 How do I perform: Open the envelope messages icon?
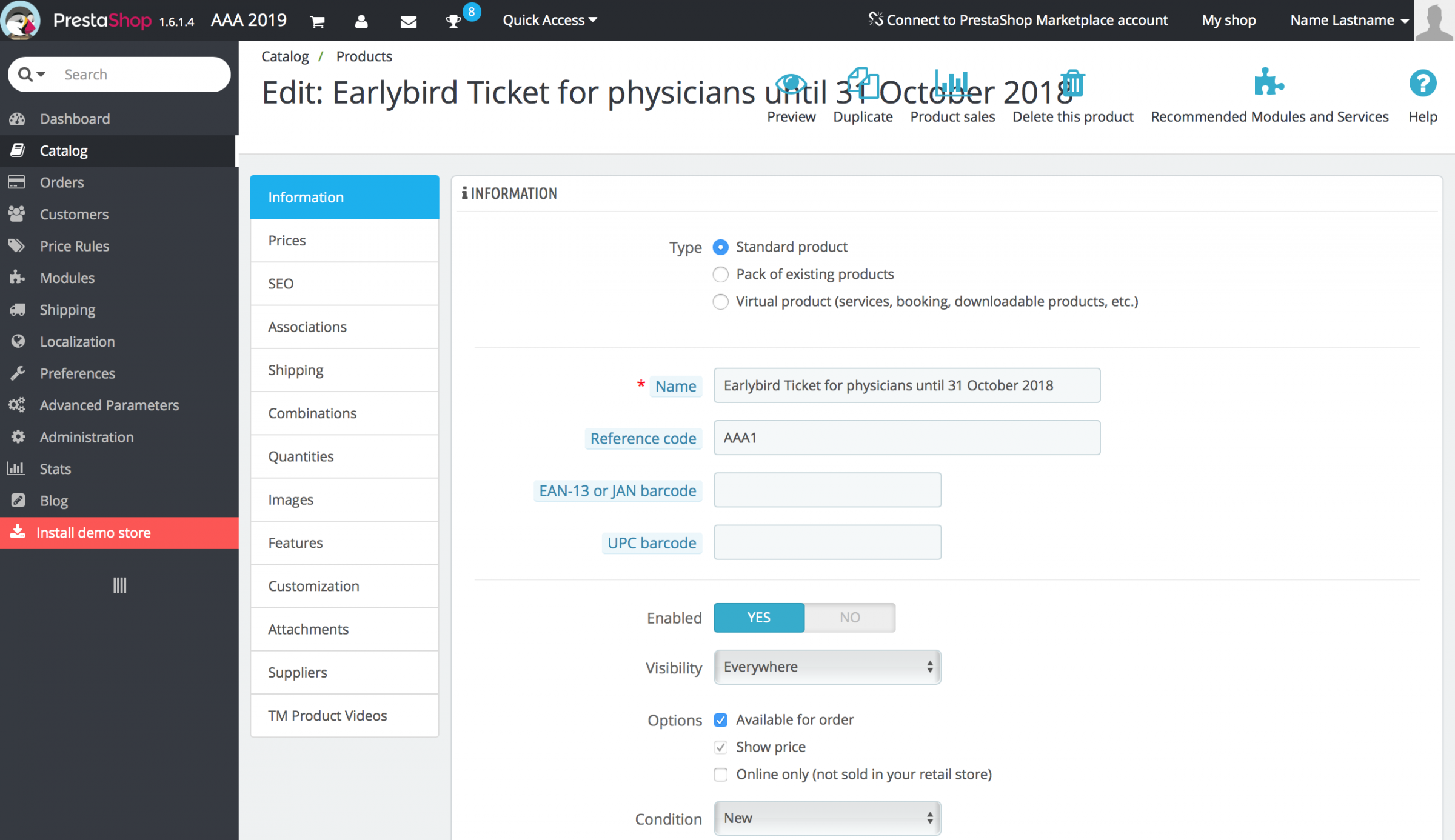pyautogui.click(x=409, y=22)
